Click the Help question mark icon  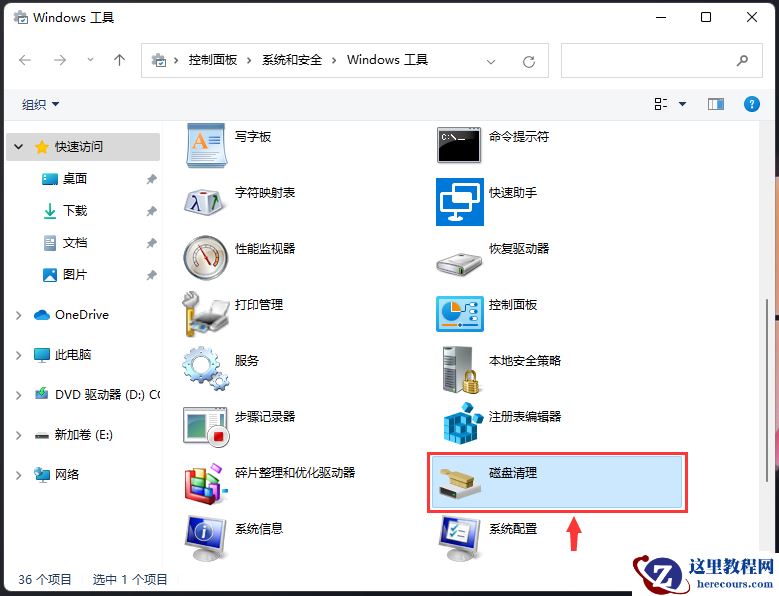pyautogui.click(x=751, y=104)
